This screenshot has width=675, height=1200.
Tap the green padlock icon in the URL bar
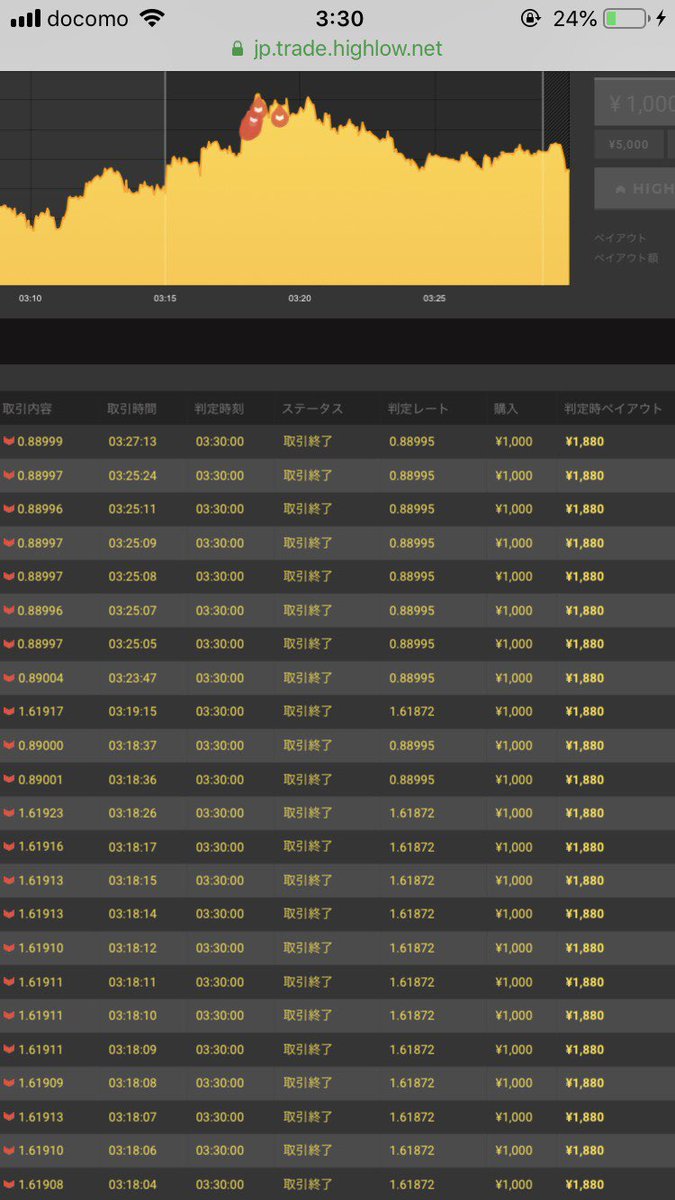(x=237, y=48)
